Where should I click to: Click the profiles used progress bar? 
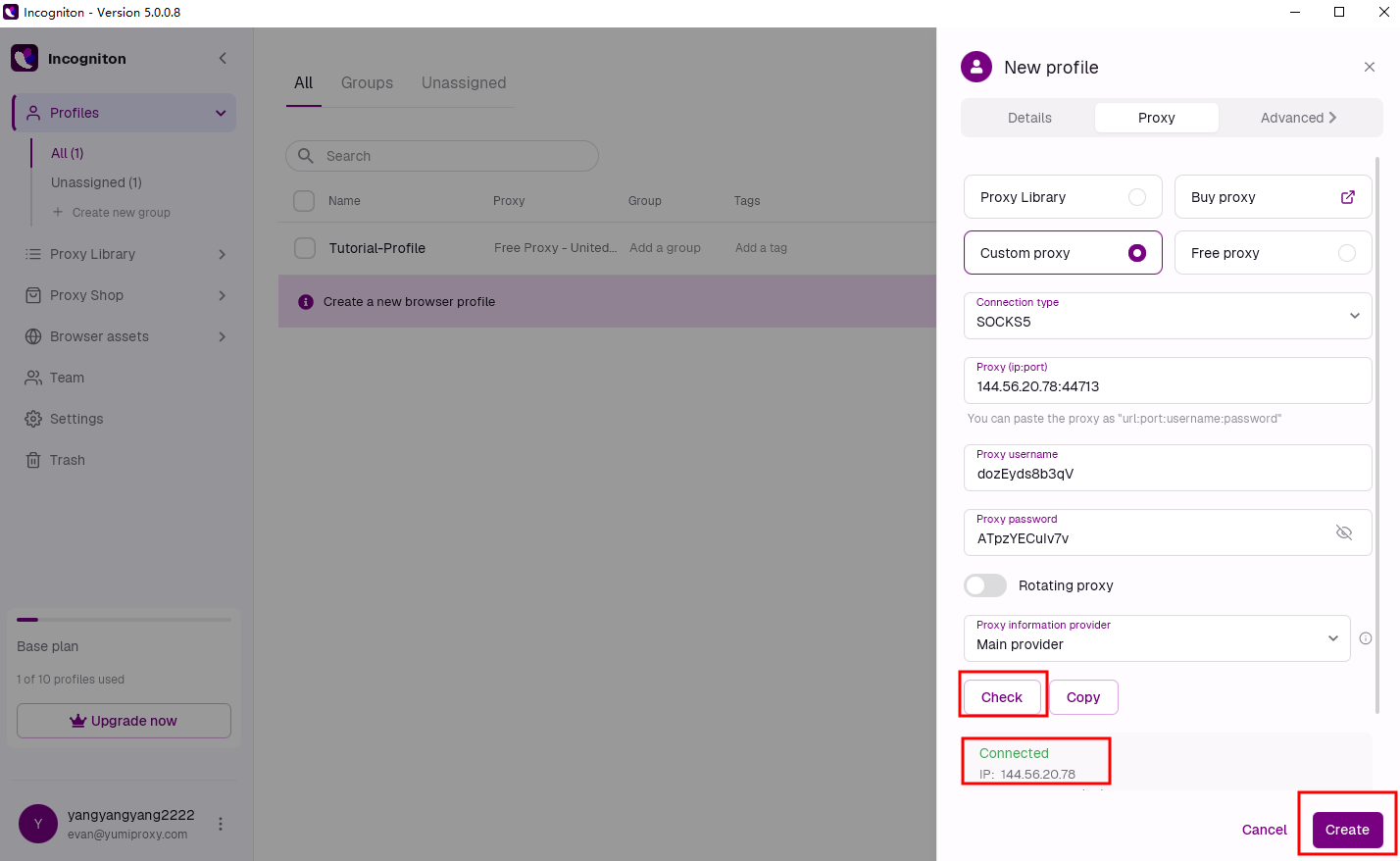coord(124,620)
